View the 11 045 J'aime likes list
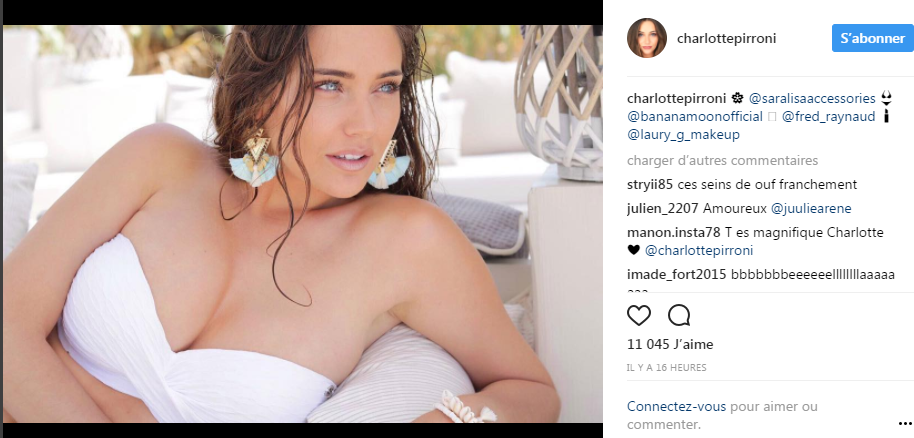Image resolution: width=914 pixels, height=438 pixels. 670,345
